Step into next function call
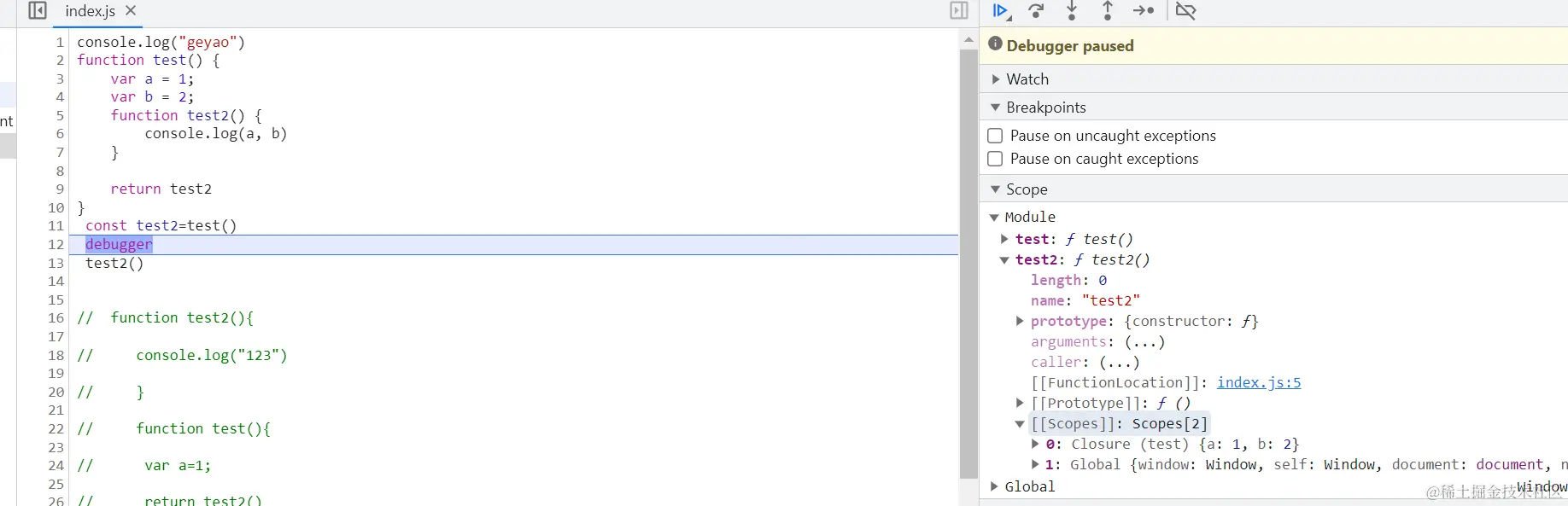 pyautogui.click(x=1072, y=11)
